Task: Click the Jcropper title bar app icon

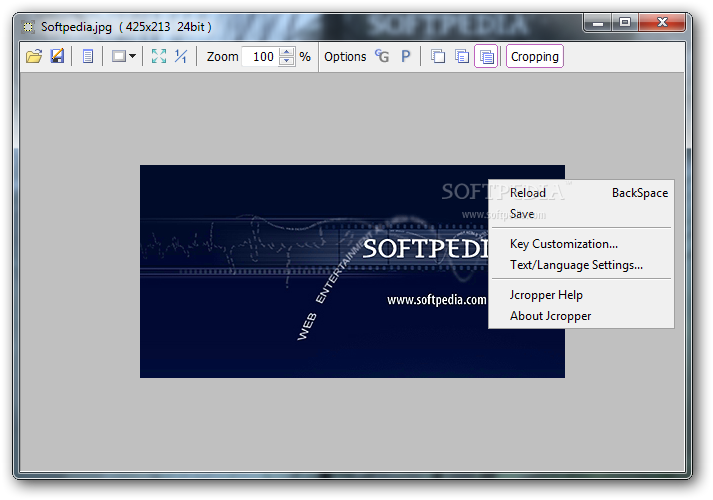Action: tap(28, 27)
